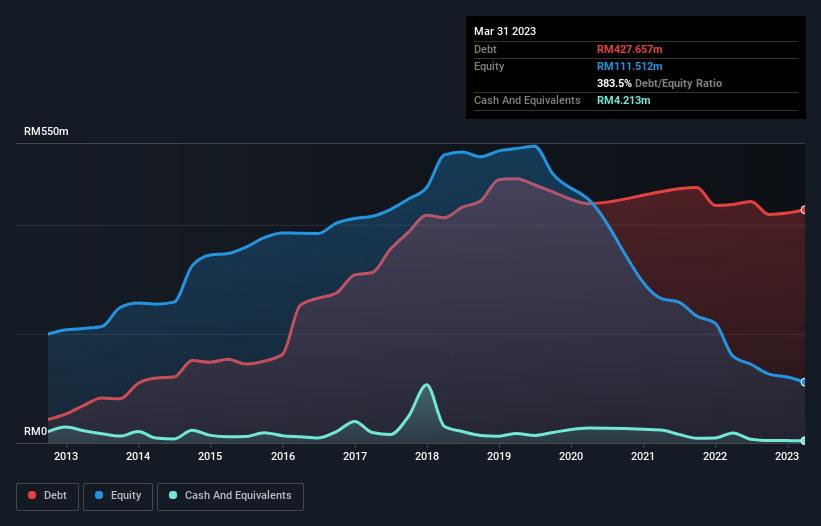Click the red Debt endpoint marker
This screenshot has width=821, height=526.
coord(804,210)
